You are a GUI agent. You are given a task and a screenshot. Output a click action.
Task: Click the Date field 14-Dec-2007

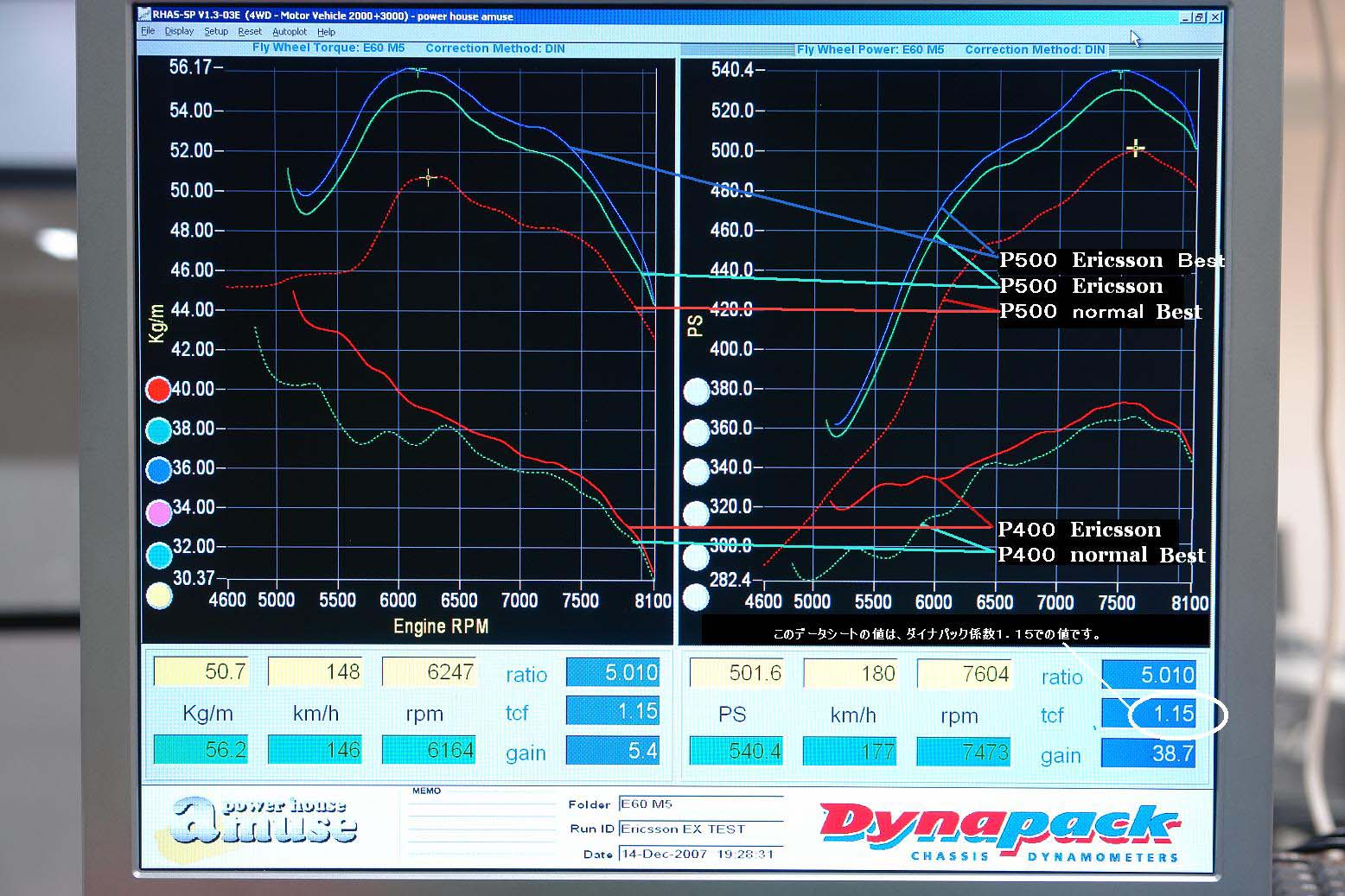click(700, 854)
